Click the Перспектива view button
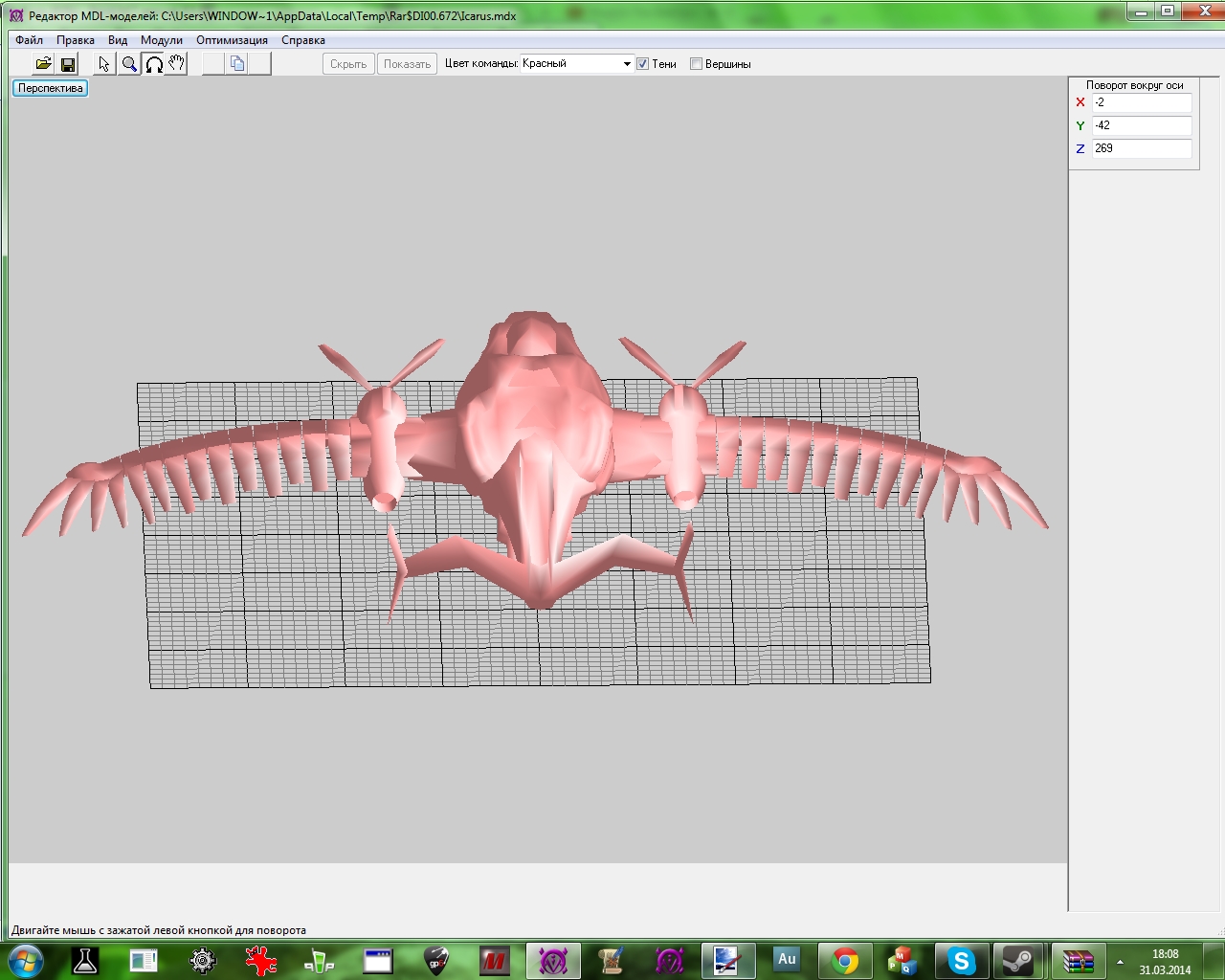The image size is (1225, 980). click(x=51, y=88)
